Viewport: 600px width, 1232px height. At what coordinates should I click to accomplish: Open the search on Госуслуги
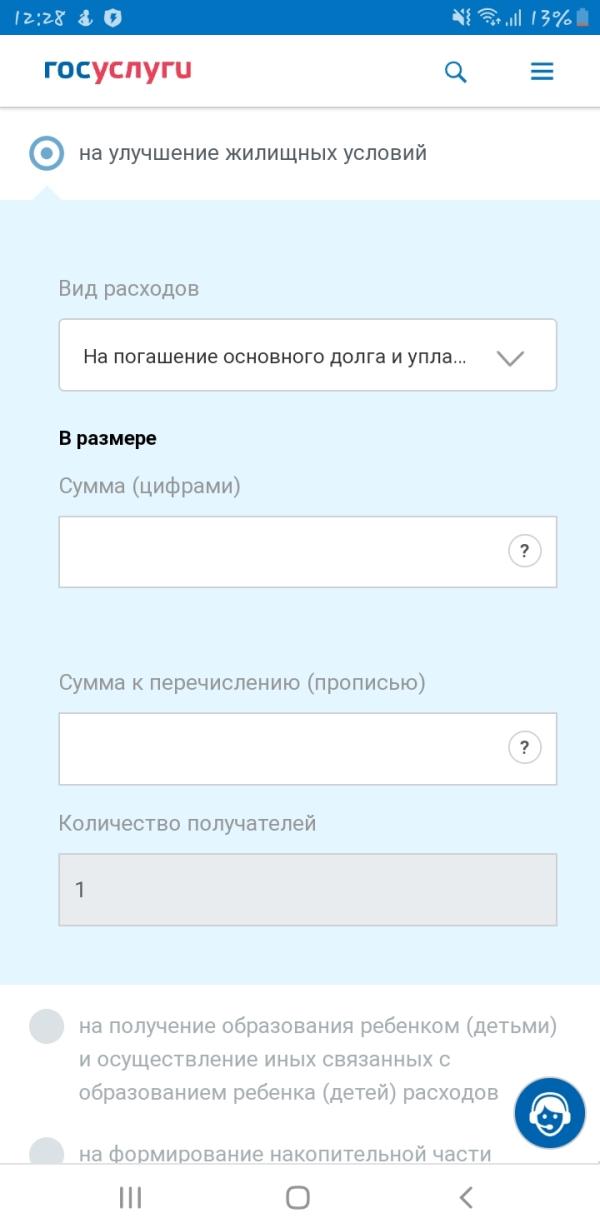[455, 71]
